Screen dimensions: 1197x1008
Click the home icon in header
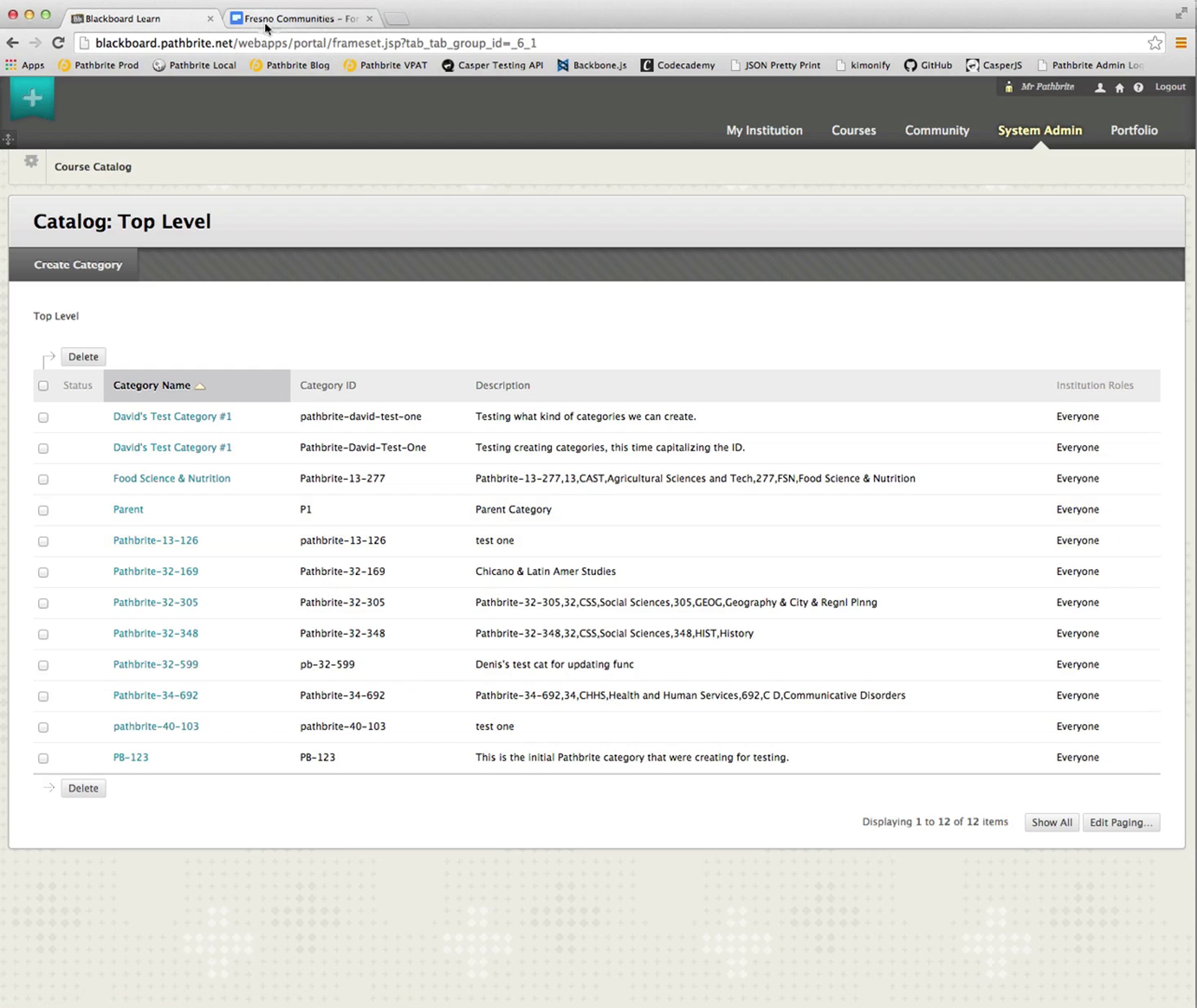pos(1119,87)
